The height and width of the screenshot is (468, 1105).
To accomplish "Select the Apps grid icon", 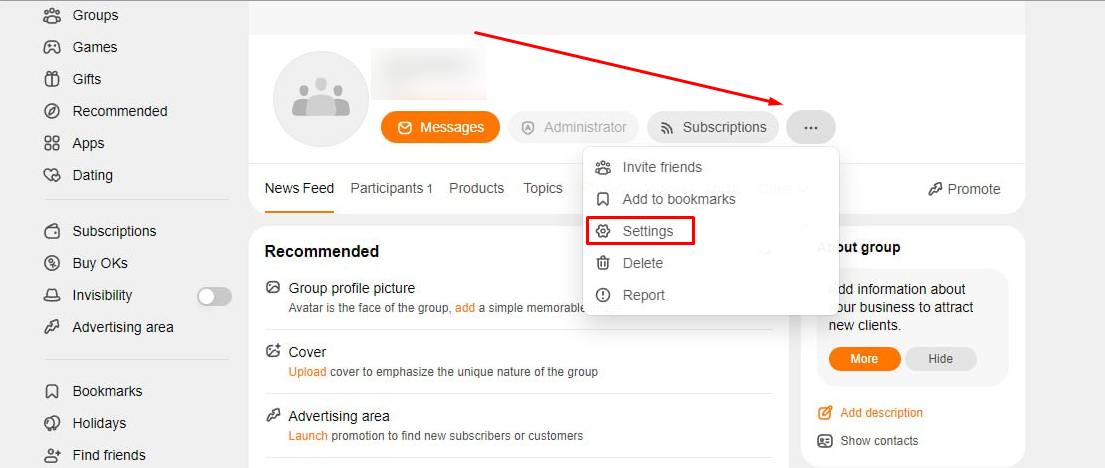I will point(51,143).
